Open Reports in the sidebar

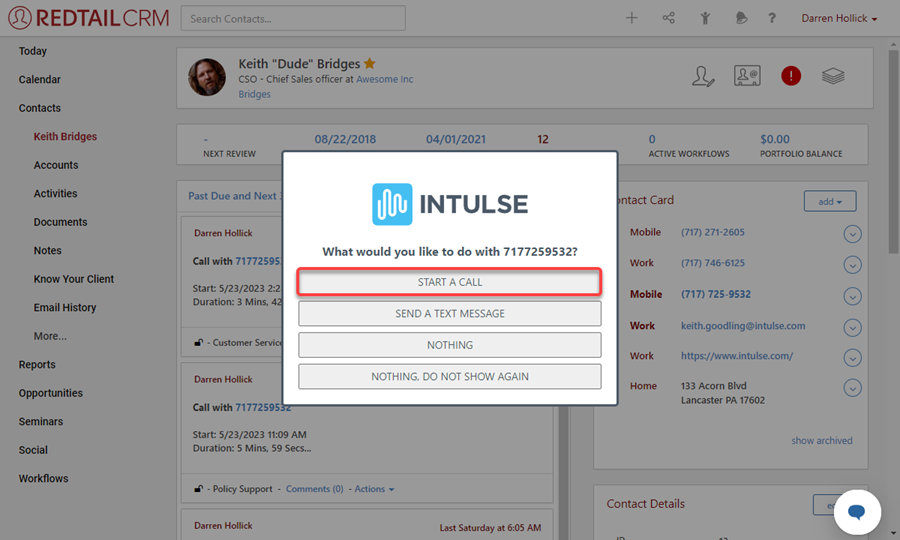(37, 365)
